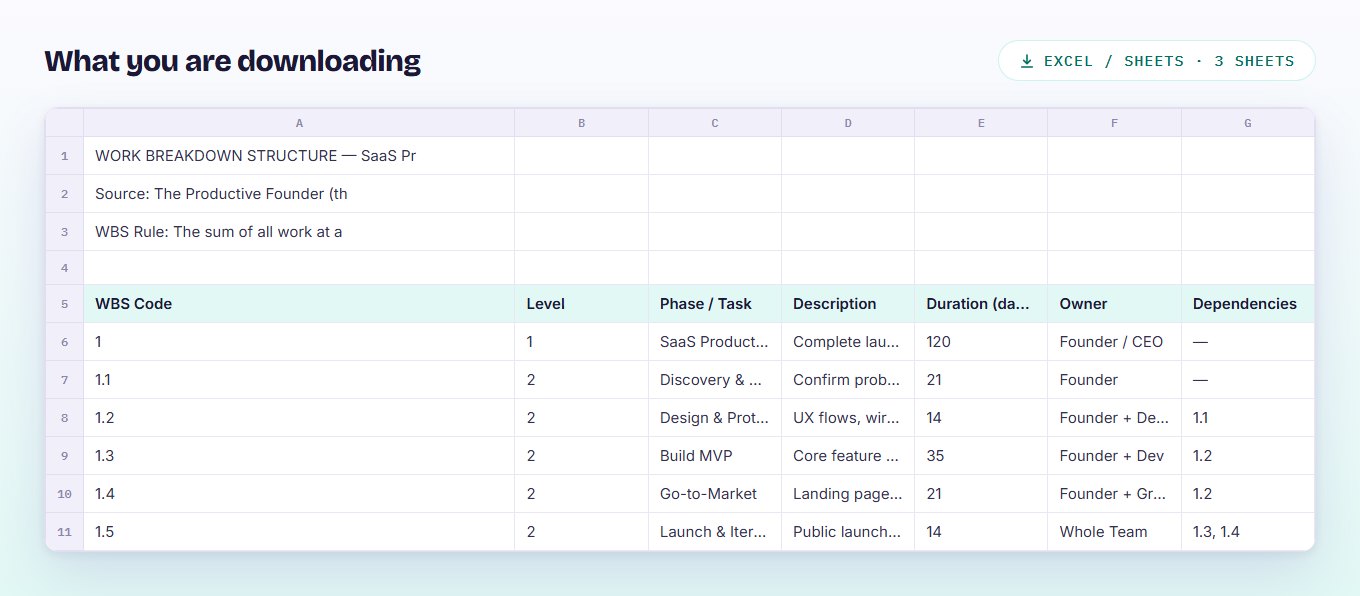Click the 'What you are downloading' heading
Image resolution: width=1360 pixels, height=596 pixels.
pyautogui.click(x=232, y=61)
